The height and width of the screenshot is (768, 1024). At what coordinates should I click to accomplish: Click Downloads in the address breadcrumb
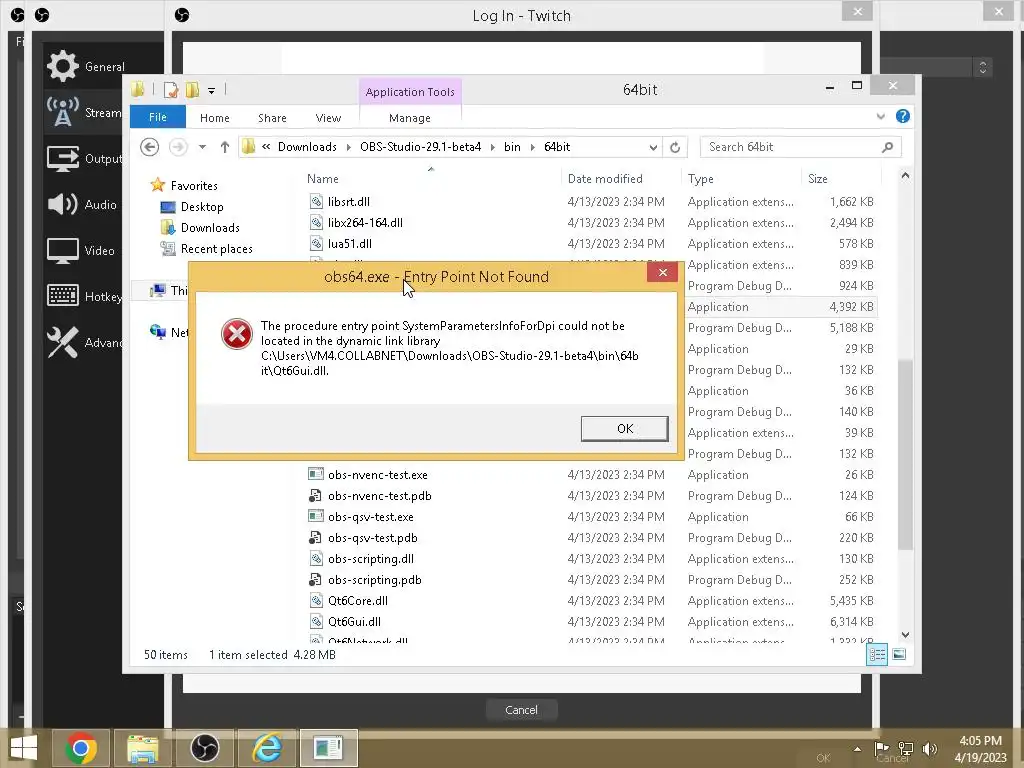307,147
